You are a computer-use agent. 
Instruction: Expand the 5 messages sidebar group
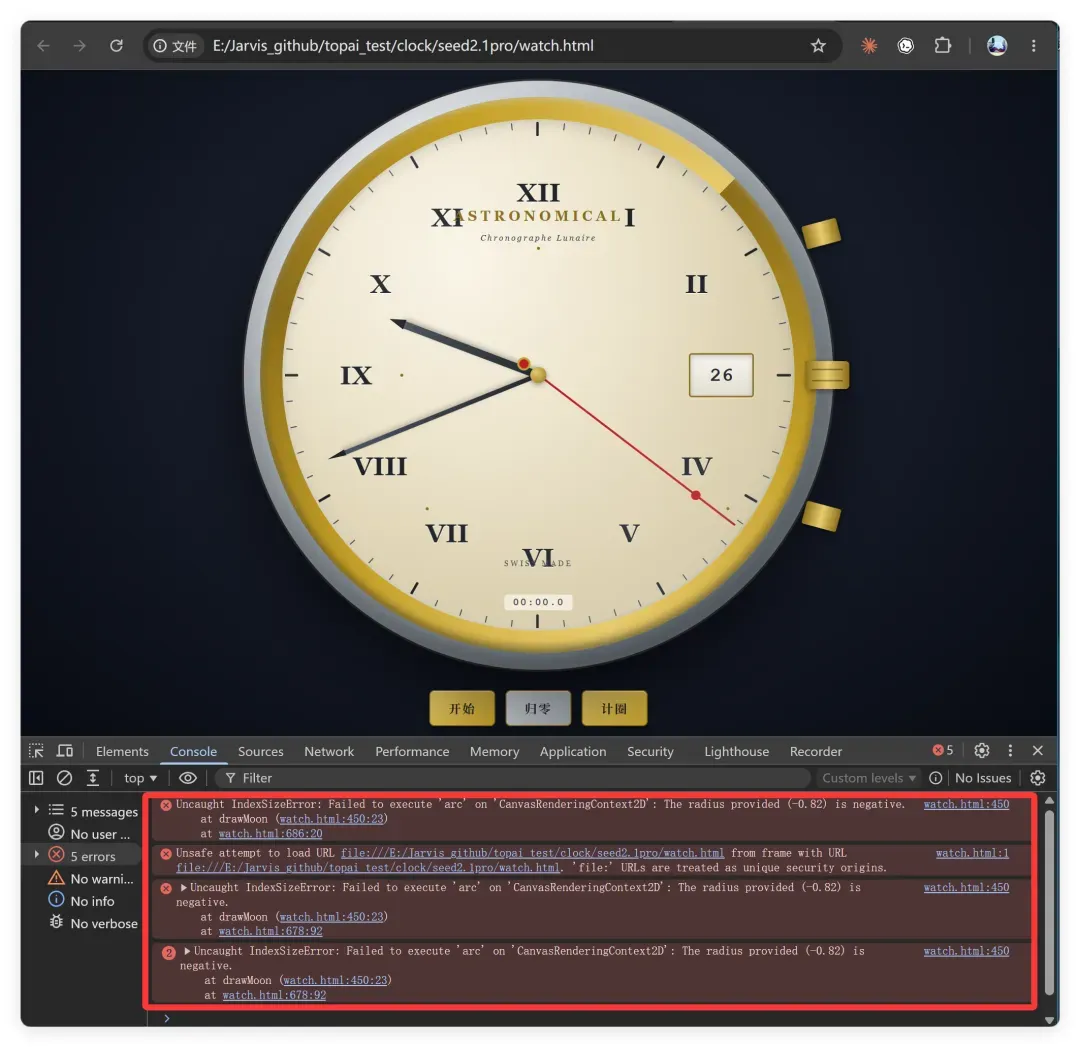click(37, 810)
